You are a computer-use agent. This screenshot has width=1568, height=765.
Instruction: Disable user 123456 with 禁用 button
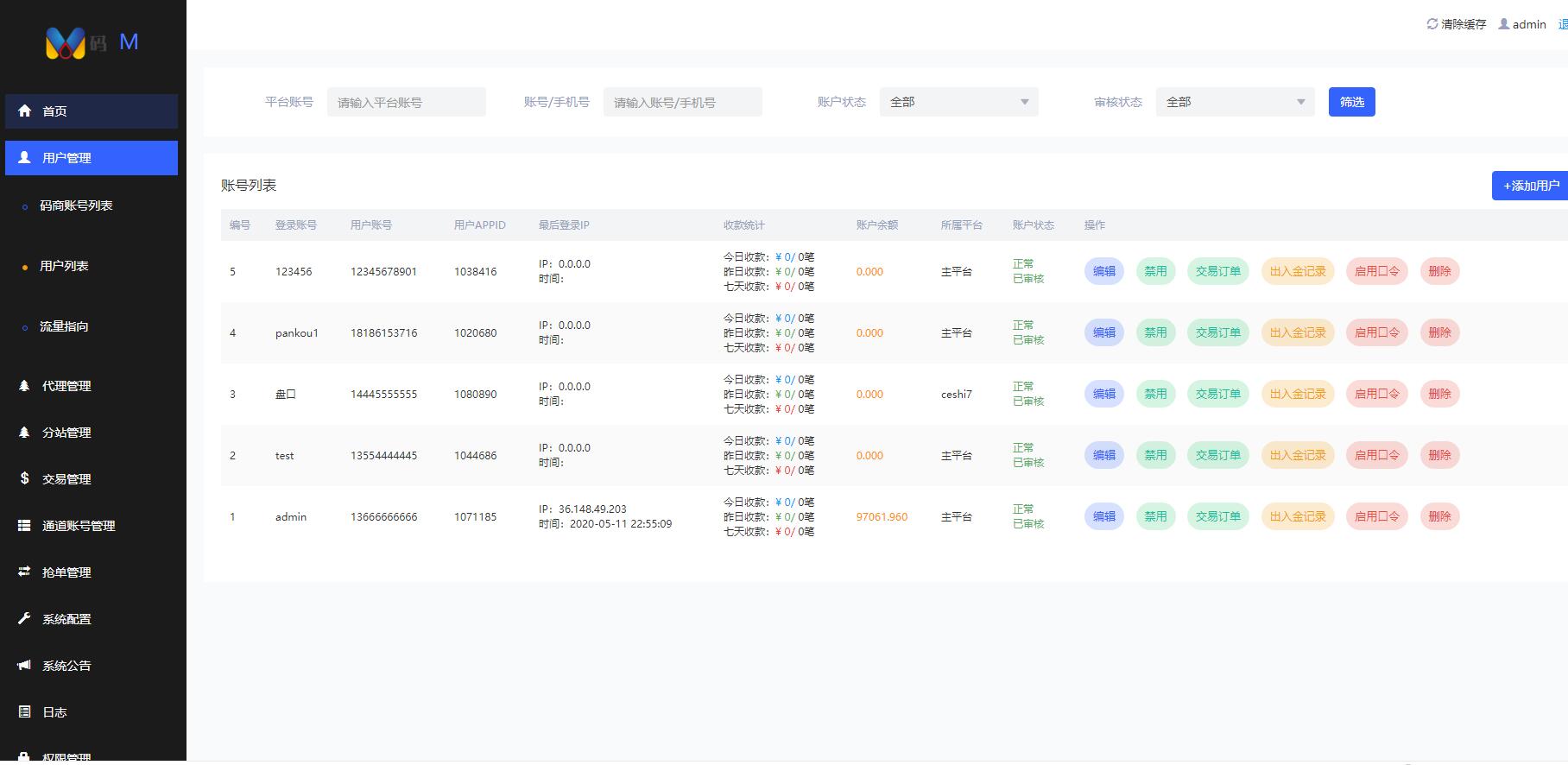coord(1155,271)
